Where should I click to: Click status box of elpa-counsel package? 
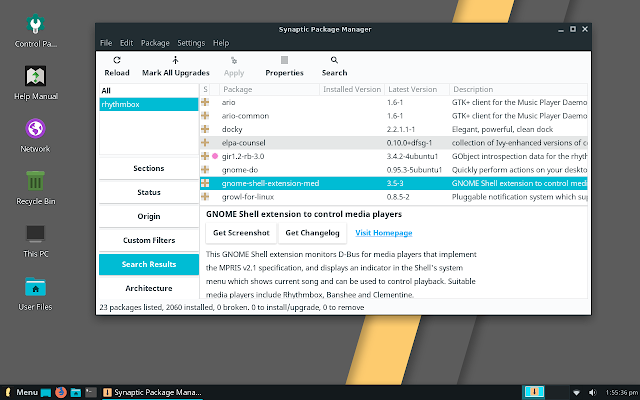[205, 142]
